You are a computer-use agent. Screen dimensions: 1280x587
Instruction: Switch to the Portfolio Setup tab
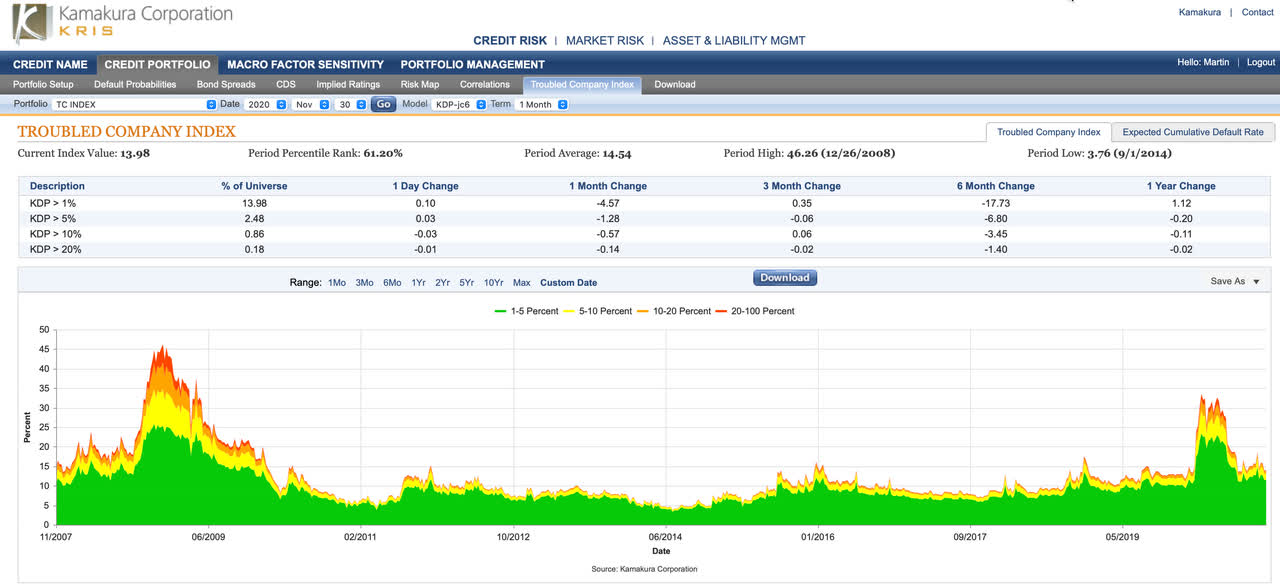point(43,85)
